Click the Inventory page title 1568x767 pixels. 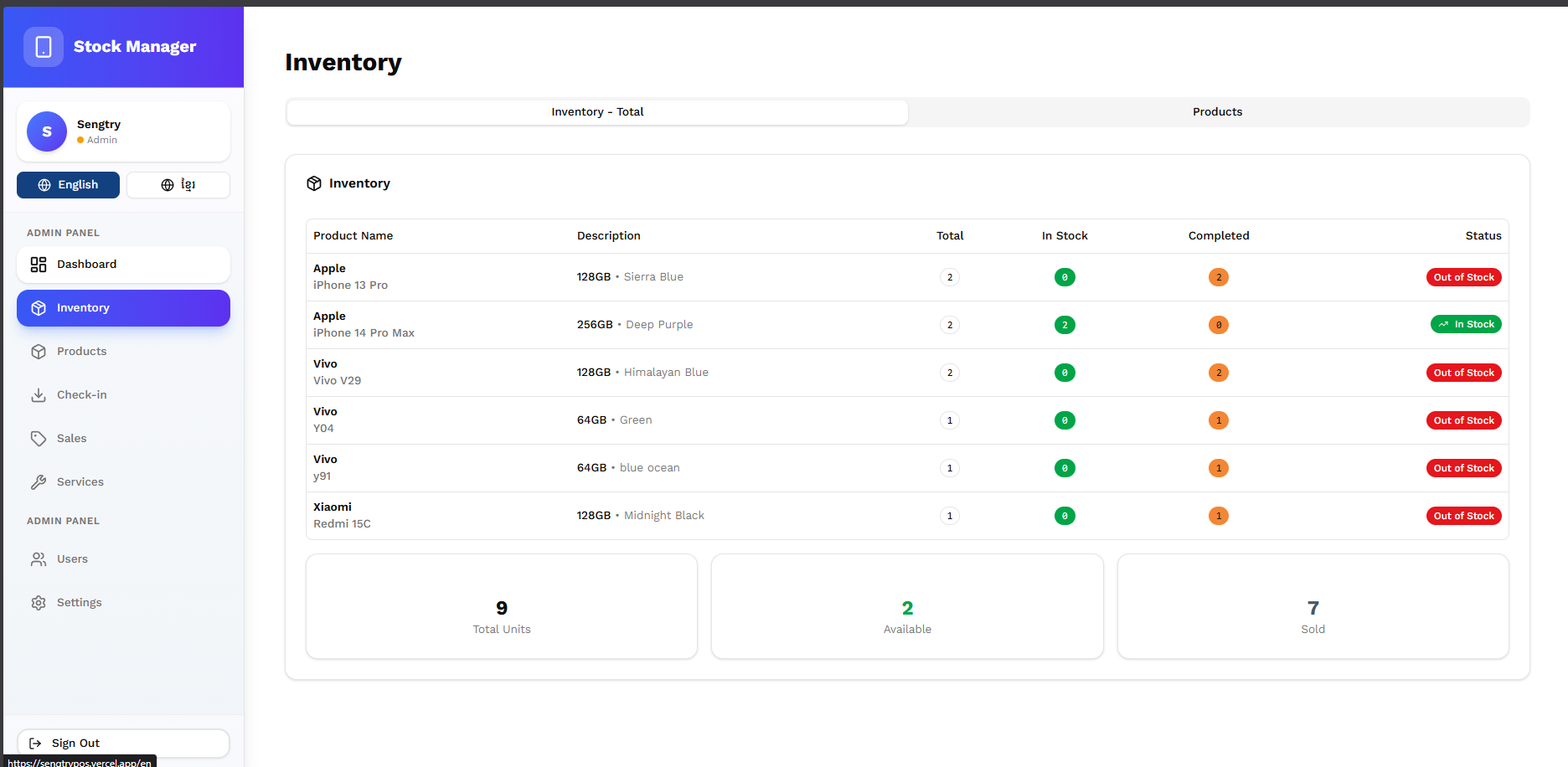pyautogui.click(x=343, y=63)
